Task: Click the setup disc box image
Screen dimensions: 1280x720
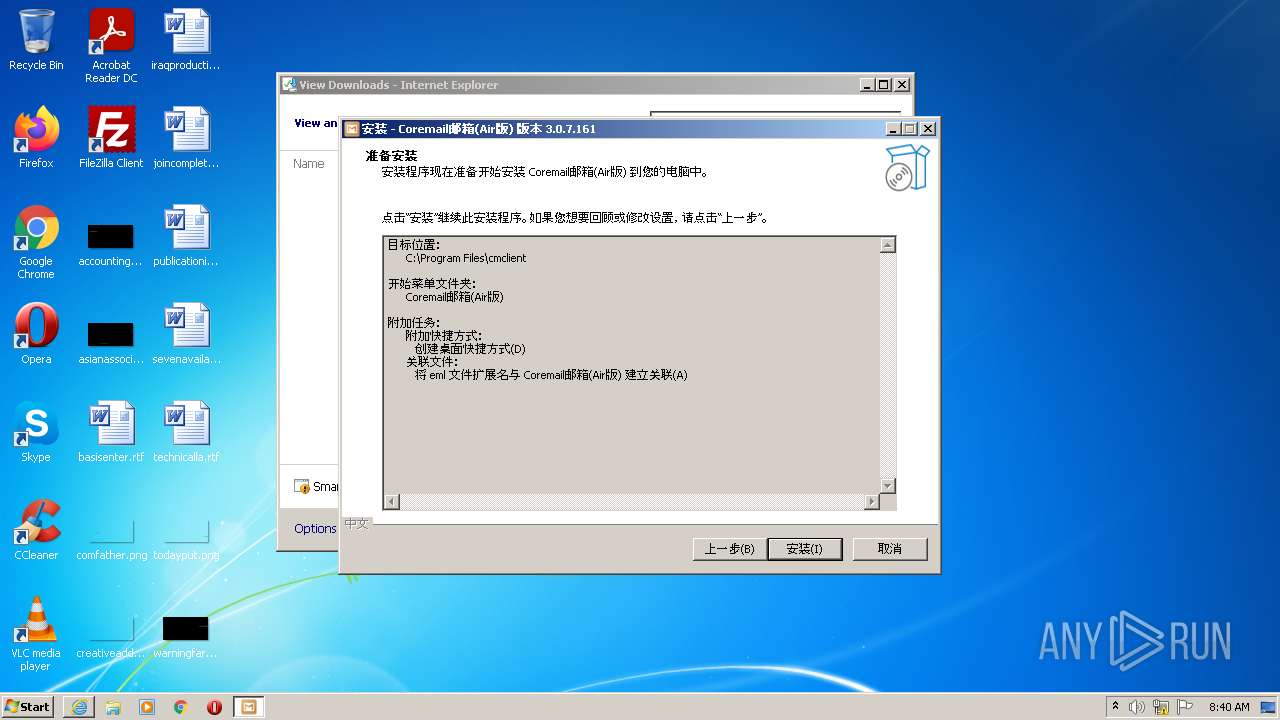Action: click(907, 168)
